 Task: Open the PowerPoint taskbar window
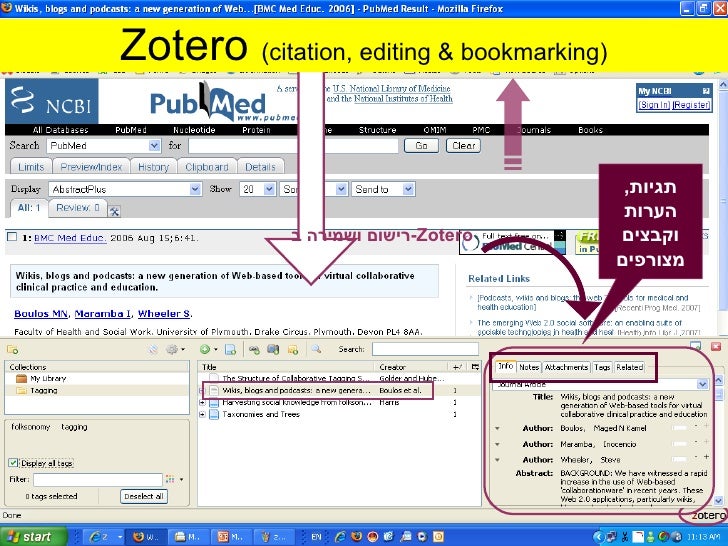(x=232, y=537)
